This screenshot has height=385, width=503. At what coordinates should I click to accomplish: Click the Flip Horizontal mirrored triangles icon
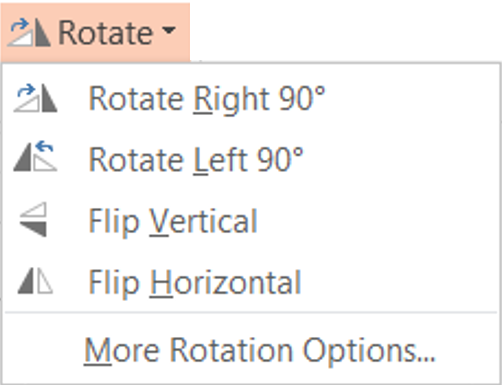point(35,281)
